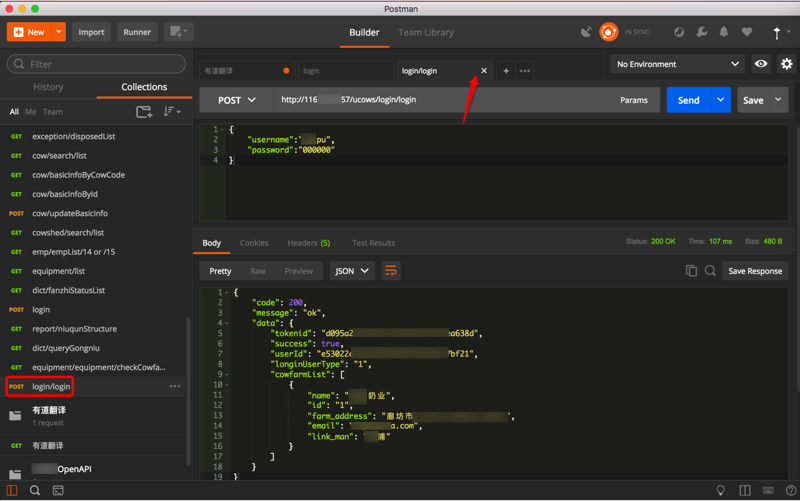
Task: Open the login/login request options ellipsis
Action: click(175, 386)
